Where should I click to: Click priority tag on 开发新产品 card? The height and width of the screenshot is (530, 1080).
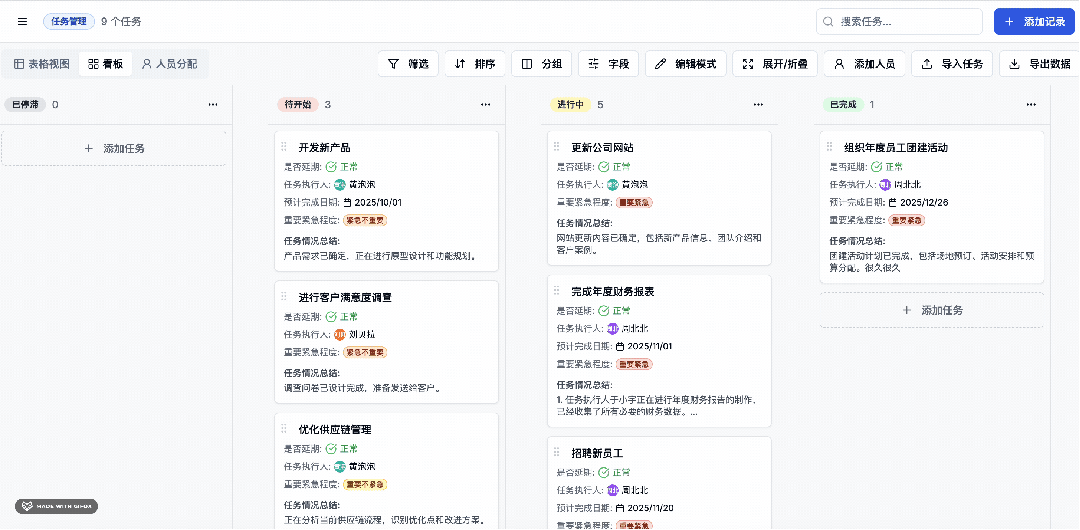point(365,221)
